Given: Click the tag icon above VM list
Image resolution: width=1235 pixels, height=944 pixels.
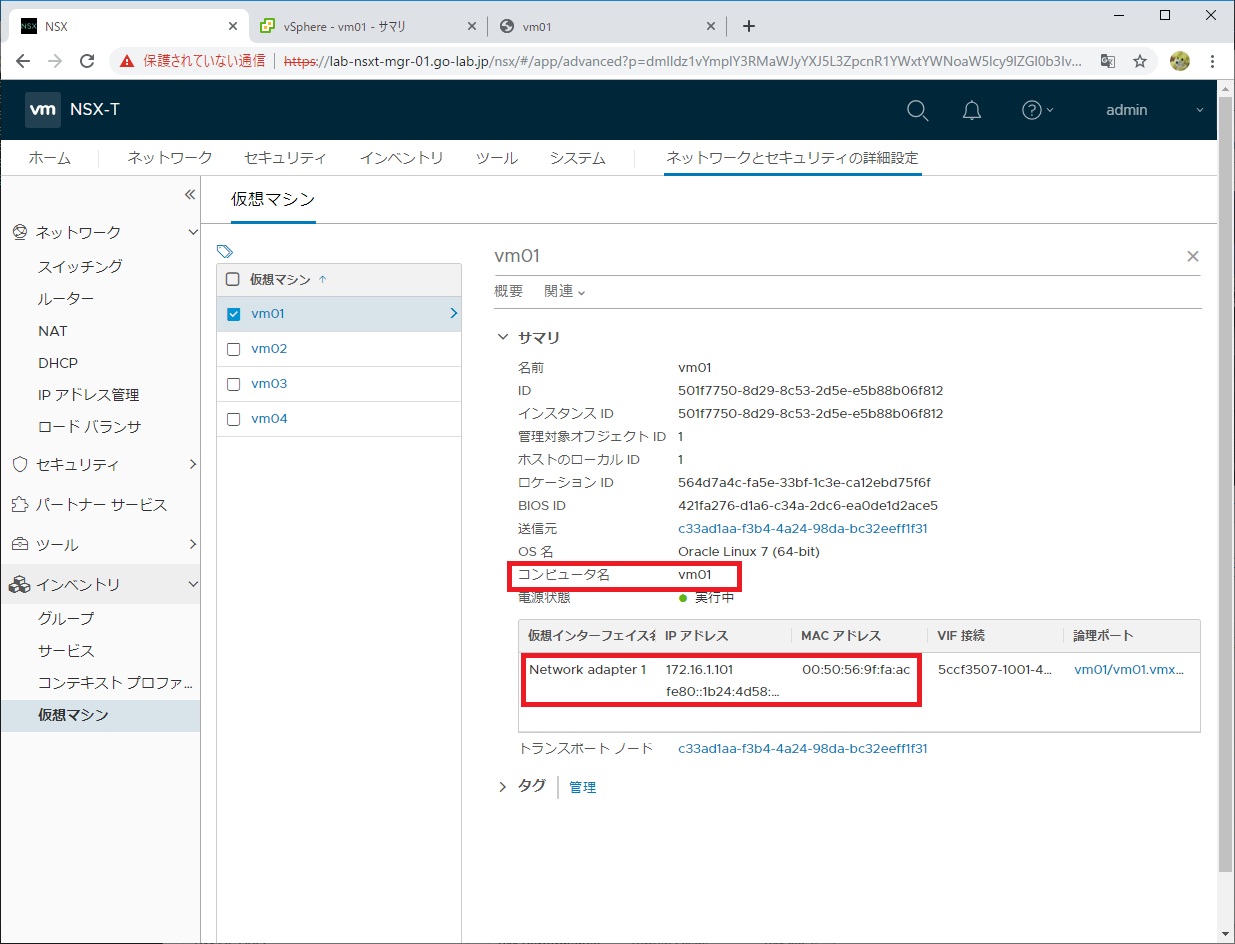Looking at the screenshot, I should (x=225, y=251).
